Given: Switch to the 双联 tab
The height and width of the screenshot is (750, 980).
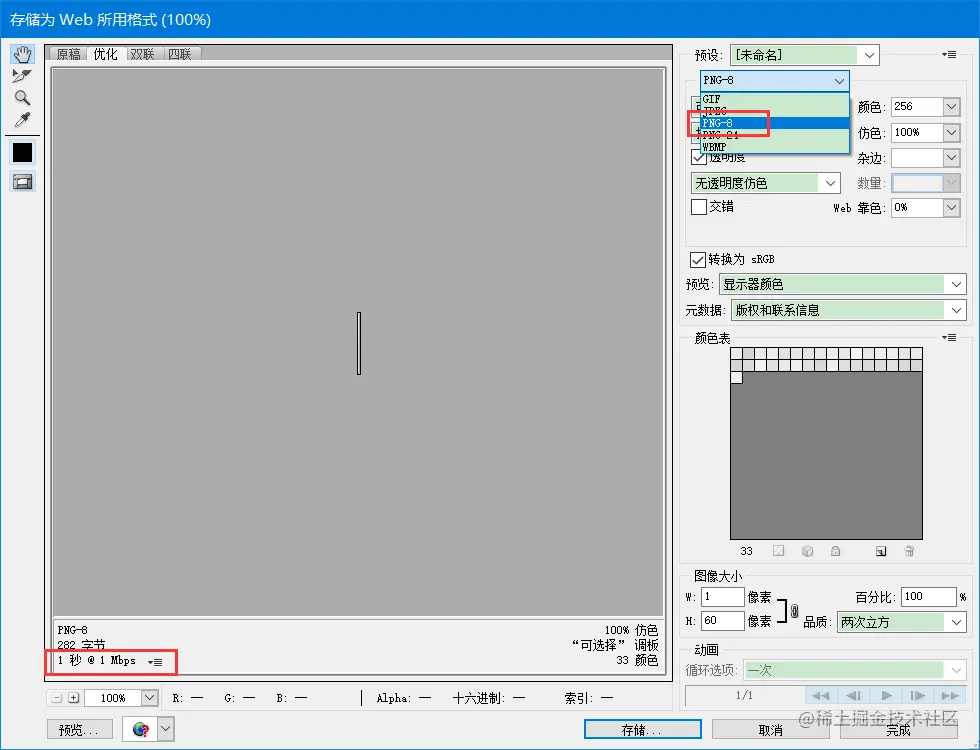Looking at the screenshot, I should click(x=141, y=54).
